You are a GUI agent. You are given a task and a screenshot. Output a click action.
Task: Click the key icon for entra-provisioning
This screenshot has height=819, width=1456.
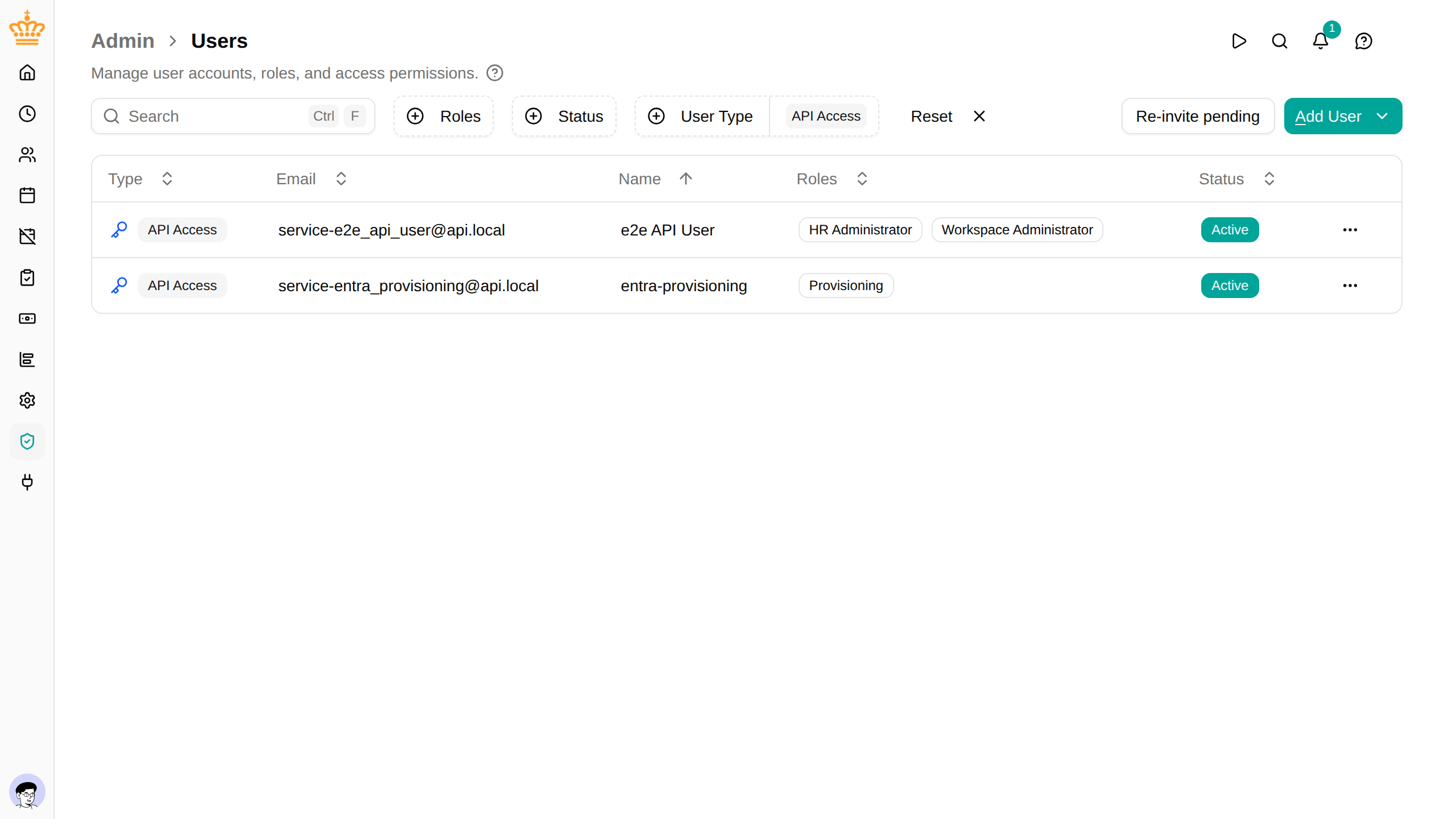[x=119, y=286]
